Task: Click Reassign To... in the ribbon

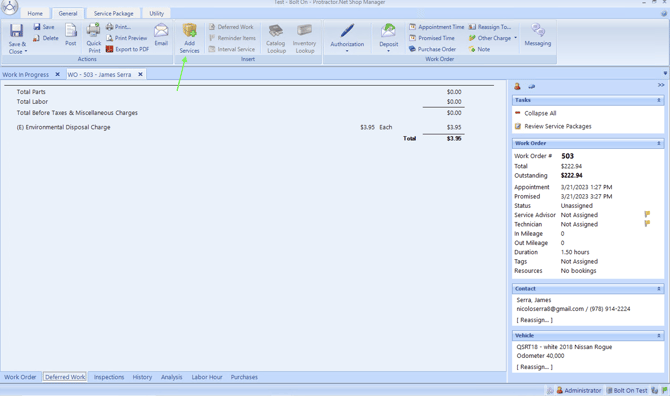Action: 490,27
